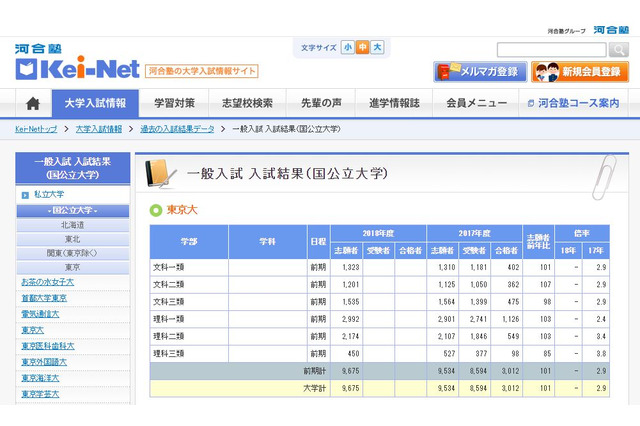Click the 志願者前年比 column header
640x426 pixels.
pos(538,242)
